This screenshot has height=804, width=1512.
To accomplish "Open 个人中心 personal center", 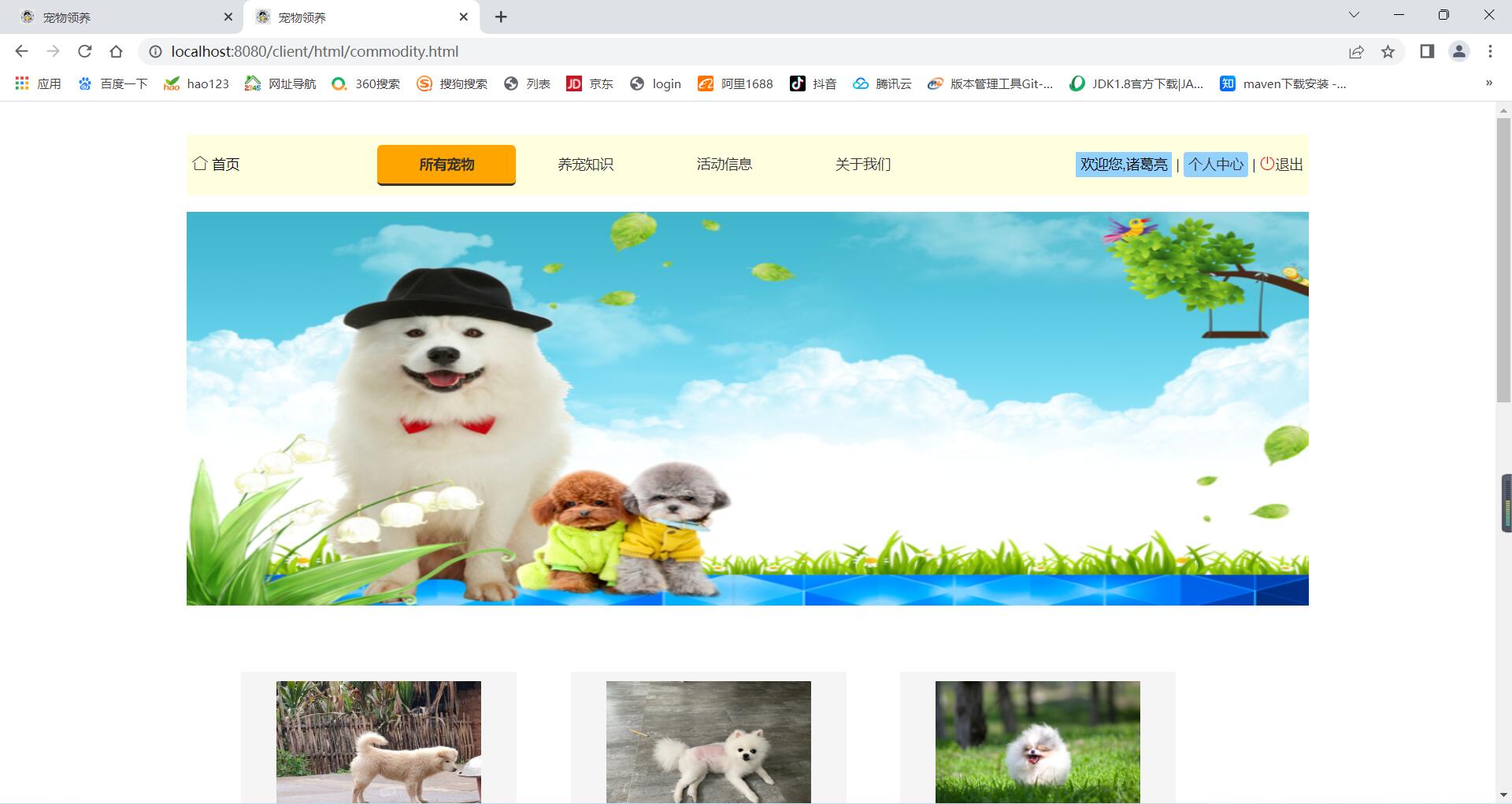I will 1216,165.
